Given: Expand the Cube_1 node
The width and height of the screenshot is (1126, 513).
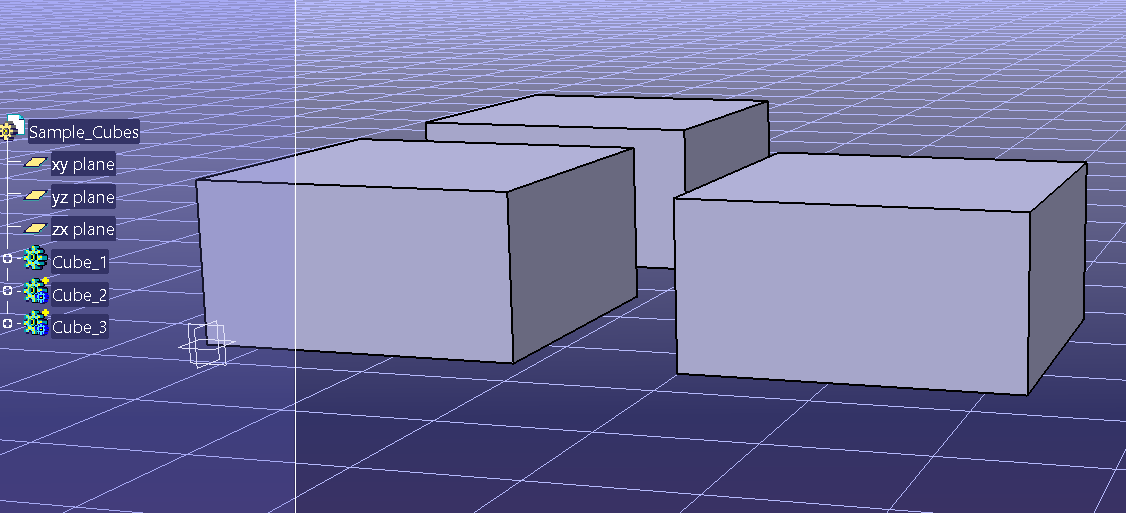Looking at the screenshot, I should pos(7,259).
